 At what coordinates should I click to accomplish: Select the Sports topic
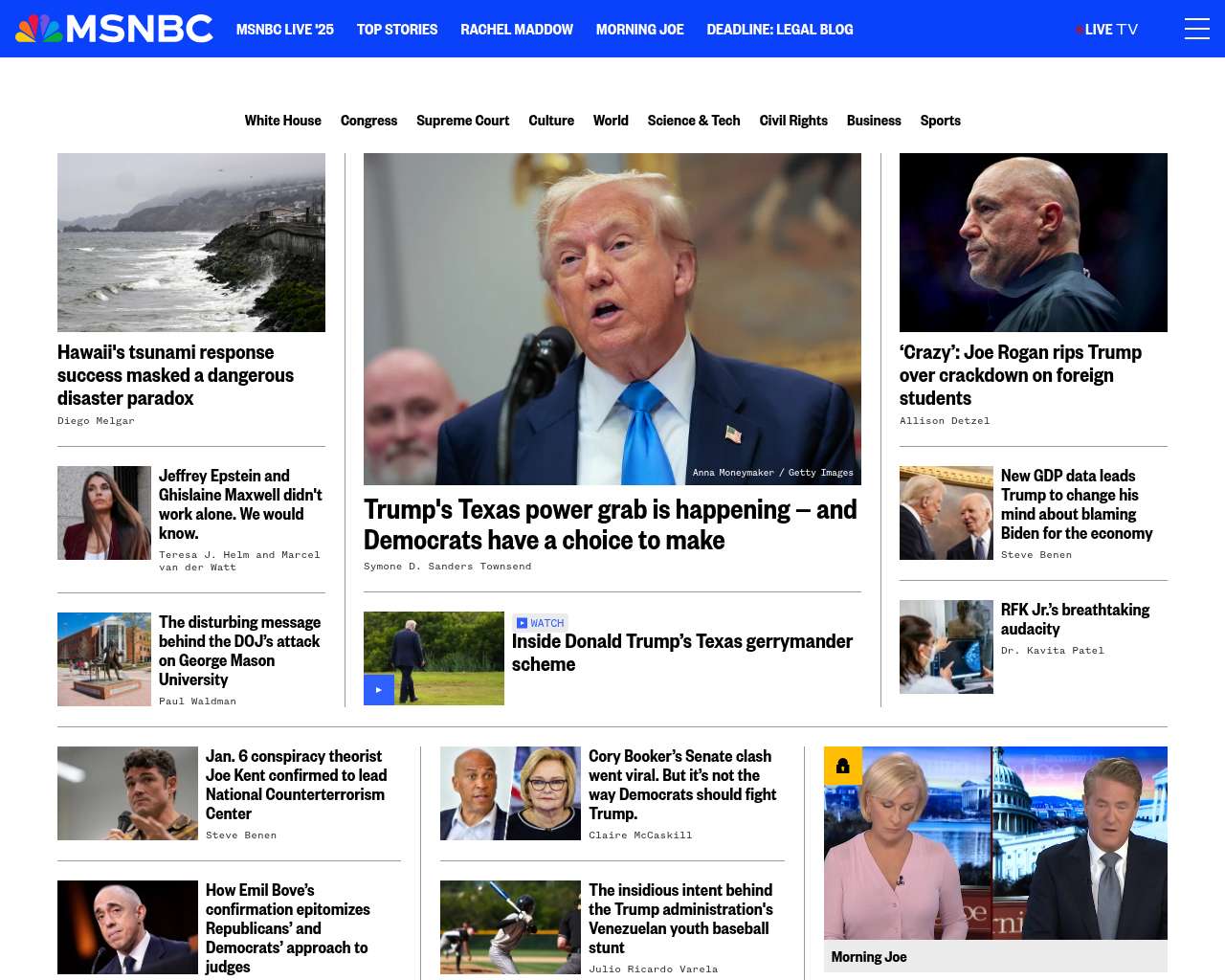point(941,121)
